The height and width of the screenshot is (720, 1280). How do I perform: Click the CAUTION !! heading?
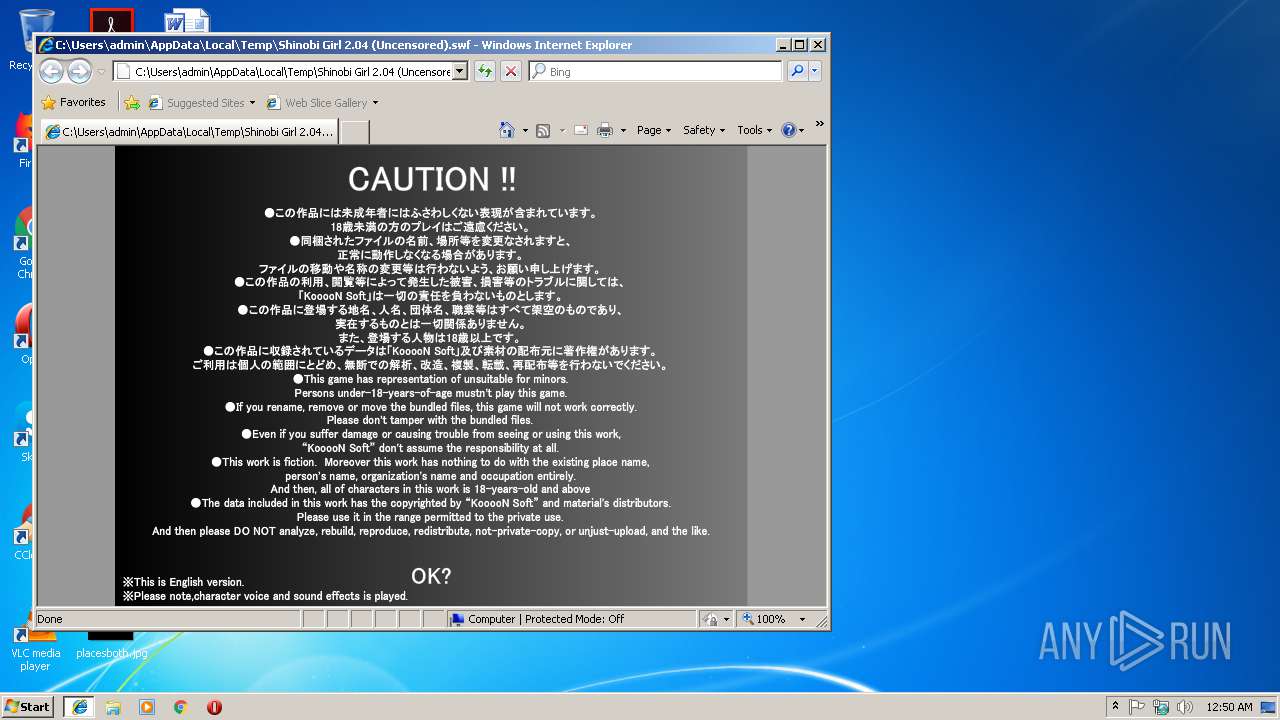point(432,179)
